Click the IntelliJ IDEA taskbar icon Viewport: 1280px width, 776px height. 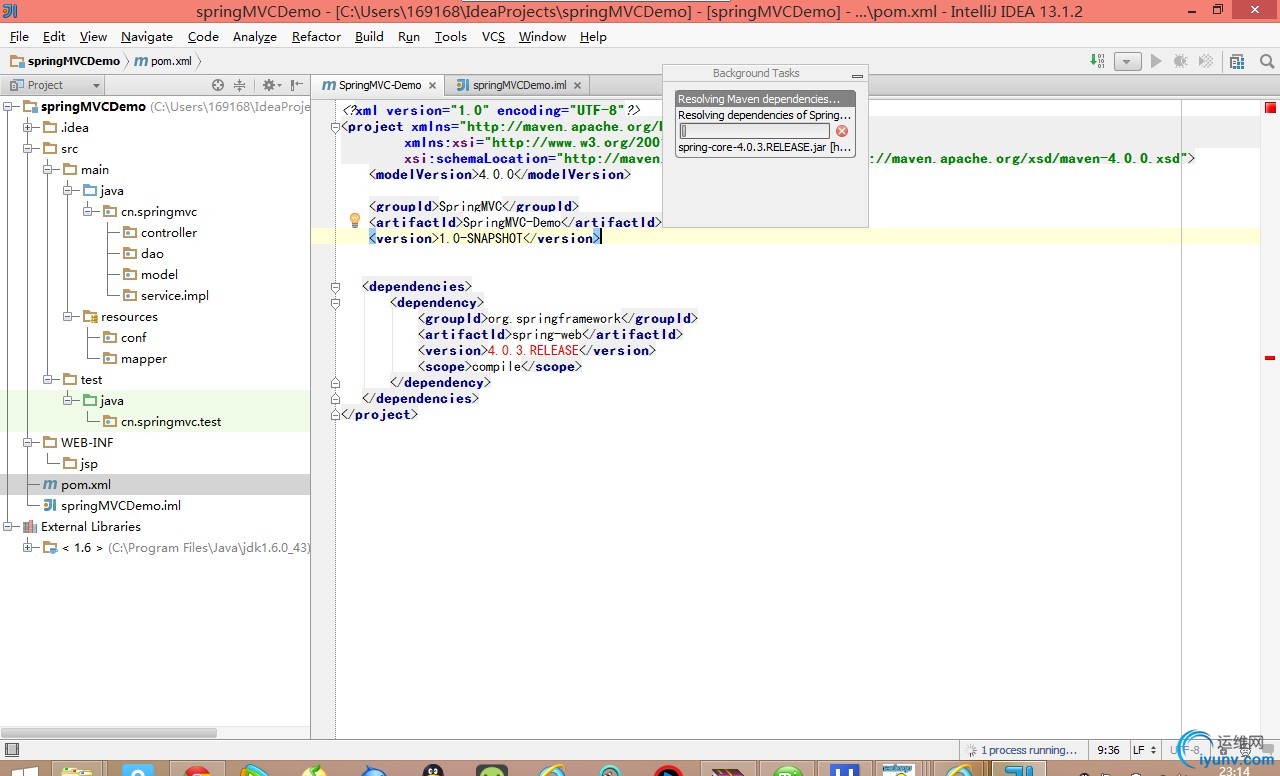pos(1018,770)
